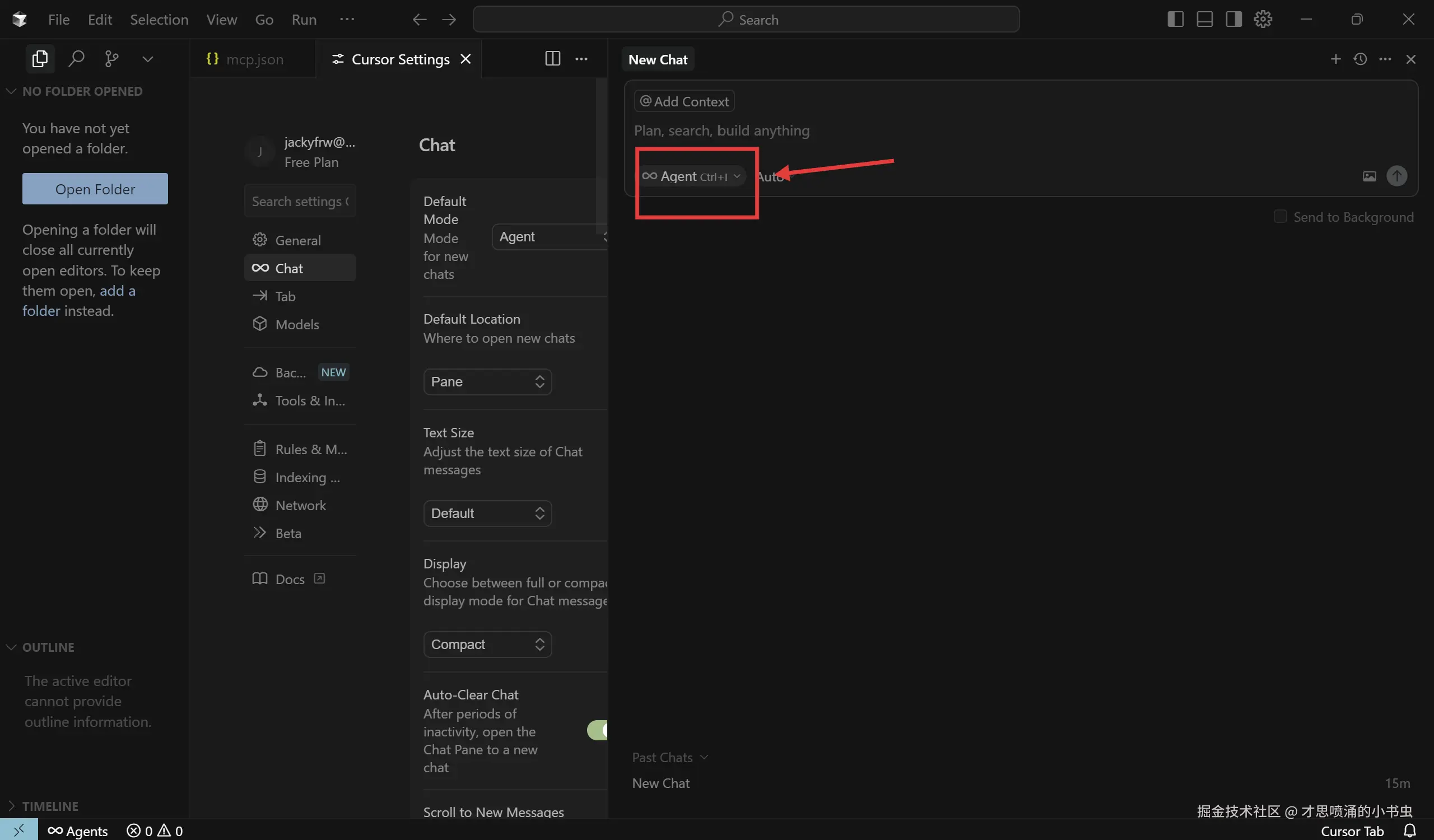
Task: Click the chat history clock icon
Action: click(1360, 59)
